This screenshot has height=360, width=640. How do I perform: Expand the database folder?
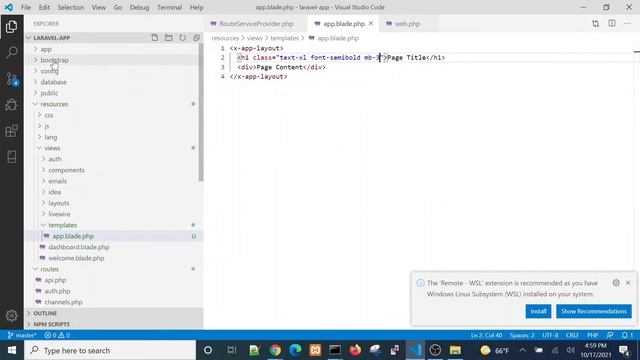pos(114,82)
